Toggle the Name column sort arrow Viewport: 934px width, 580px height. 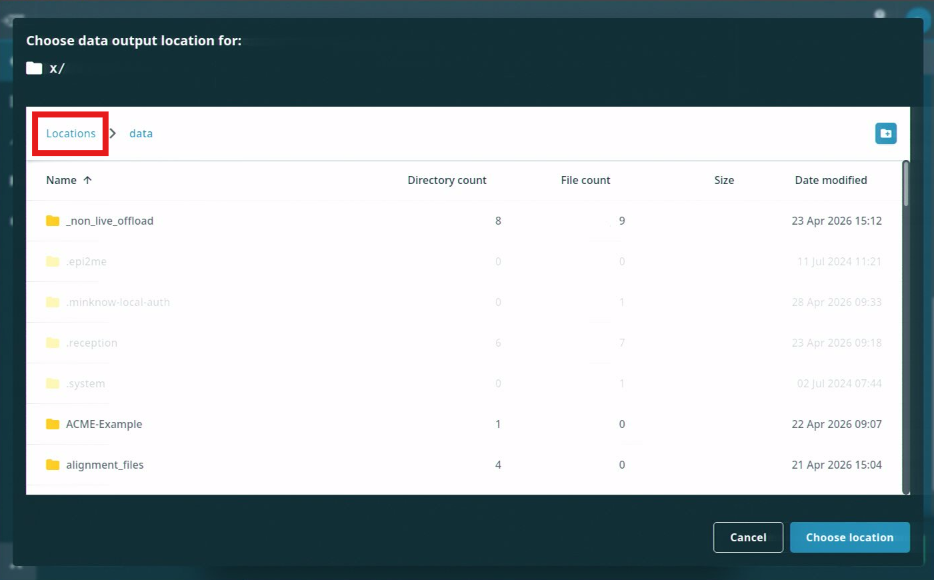[89, 180]
